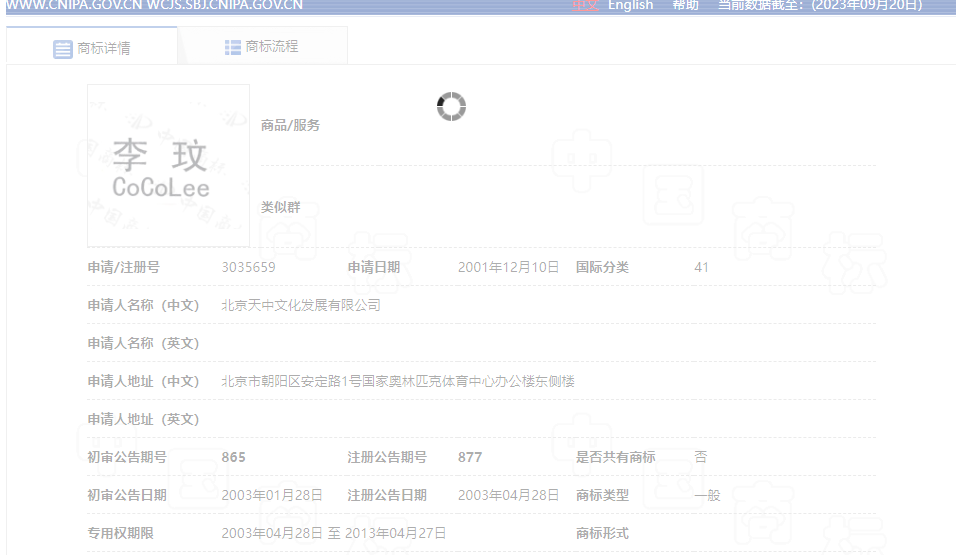Click the 商标类型 label
The height and width of the screenshot is (555, 956).
602,495
